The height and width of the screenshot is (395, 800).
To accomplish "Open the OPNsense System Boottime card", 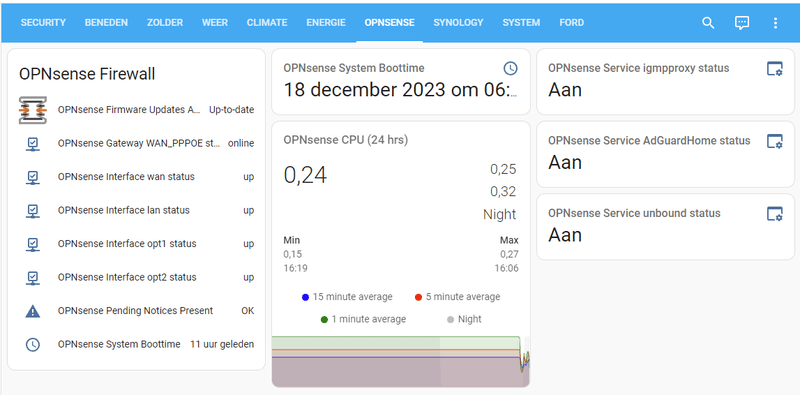I will point(401,82).
